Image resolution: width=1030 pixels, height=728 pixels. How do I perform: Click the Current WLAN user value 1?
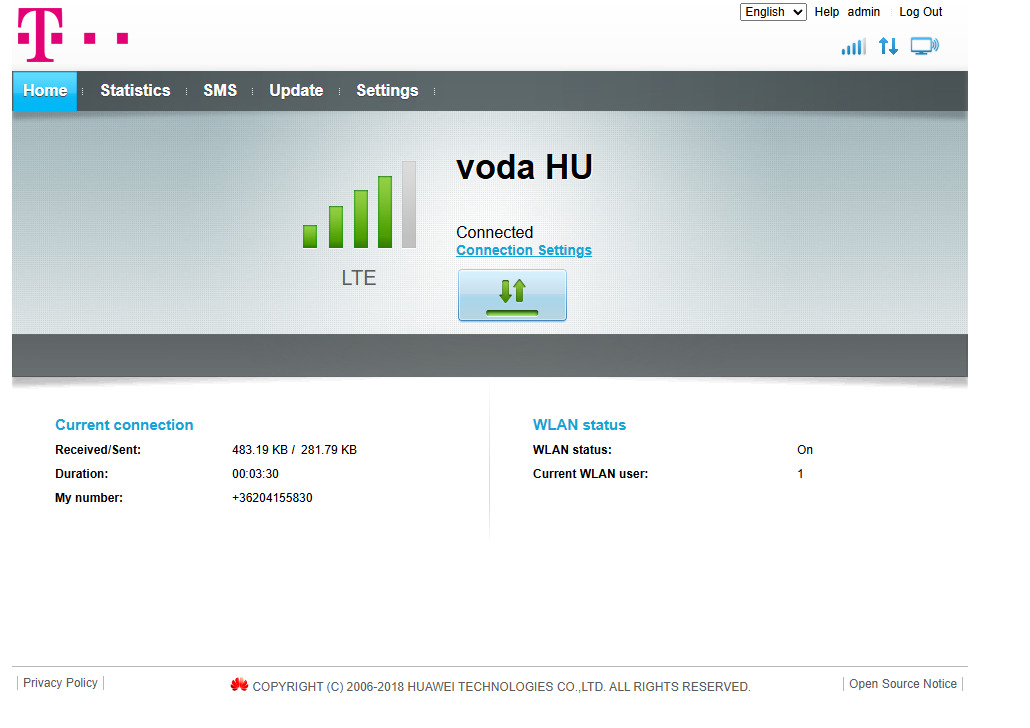[x=800, y=474]
